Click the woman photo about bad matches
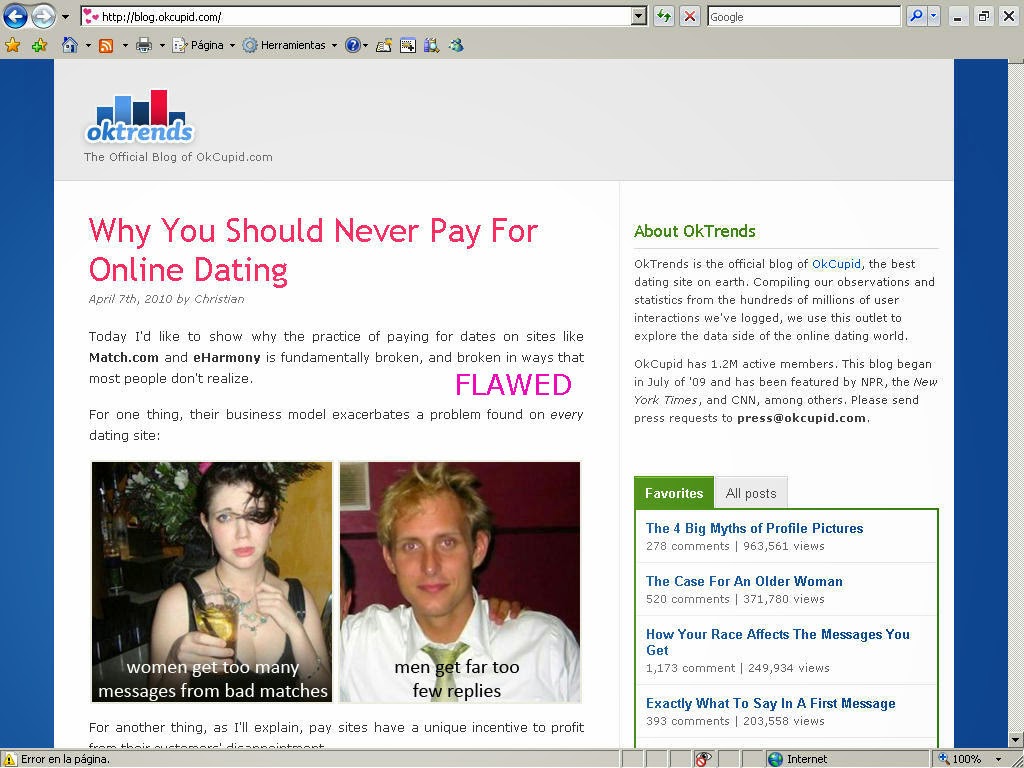The height and width of the screenshot is (768, 1024). (212, 582)
